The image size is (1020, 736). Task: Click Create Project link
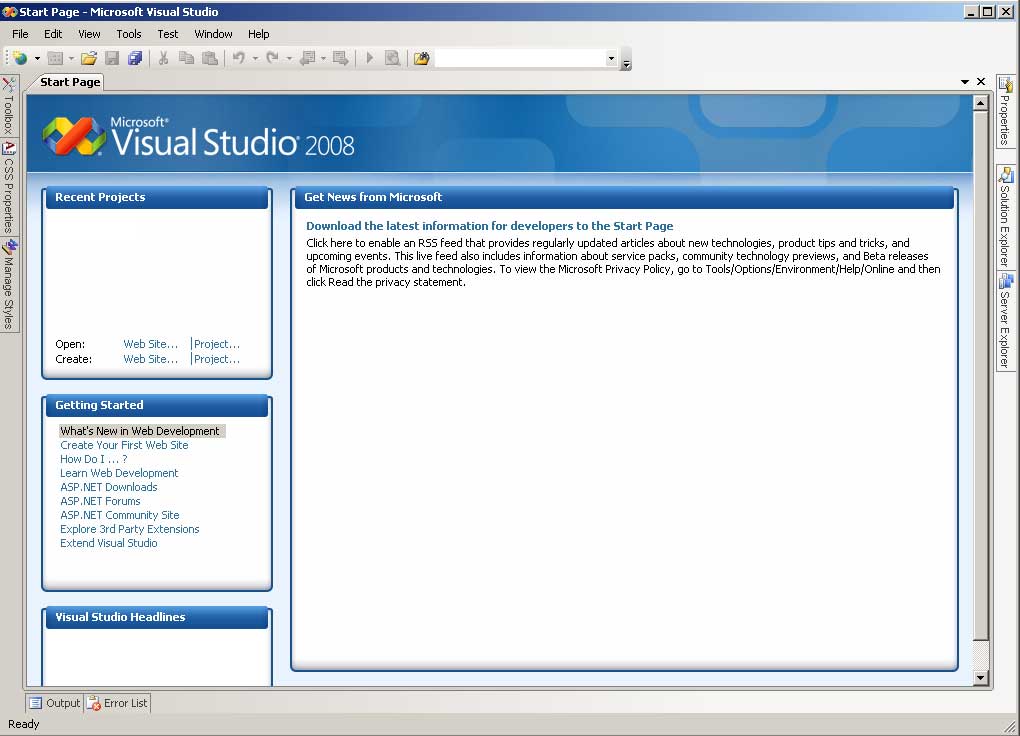tap(217, 359)
